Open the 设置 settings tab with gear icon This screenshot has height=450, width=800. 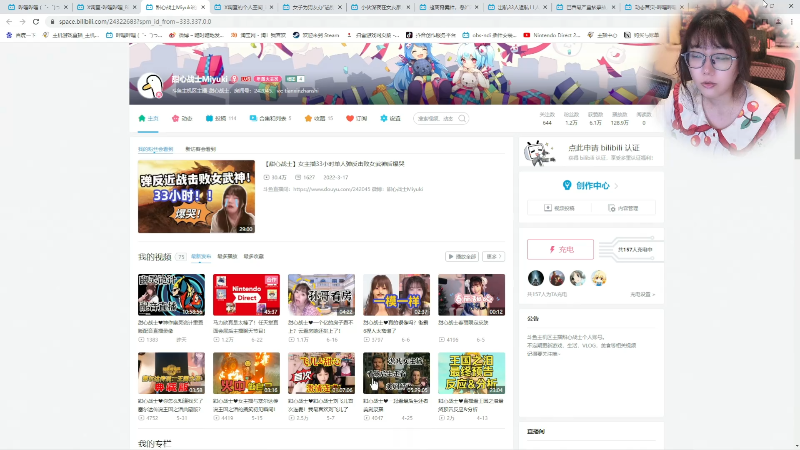pyautogui.click(x=390, y=118)
